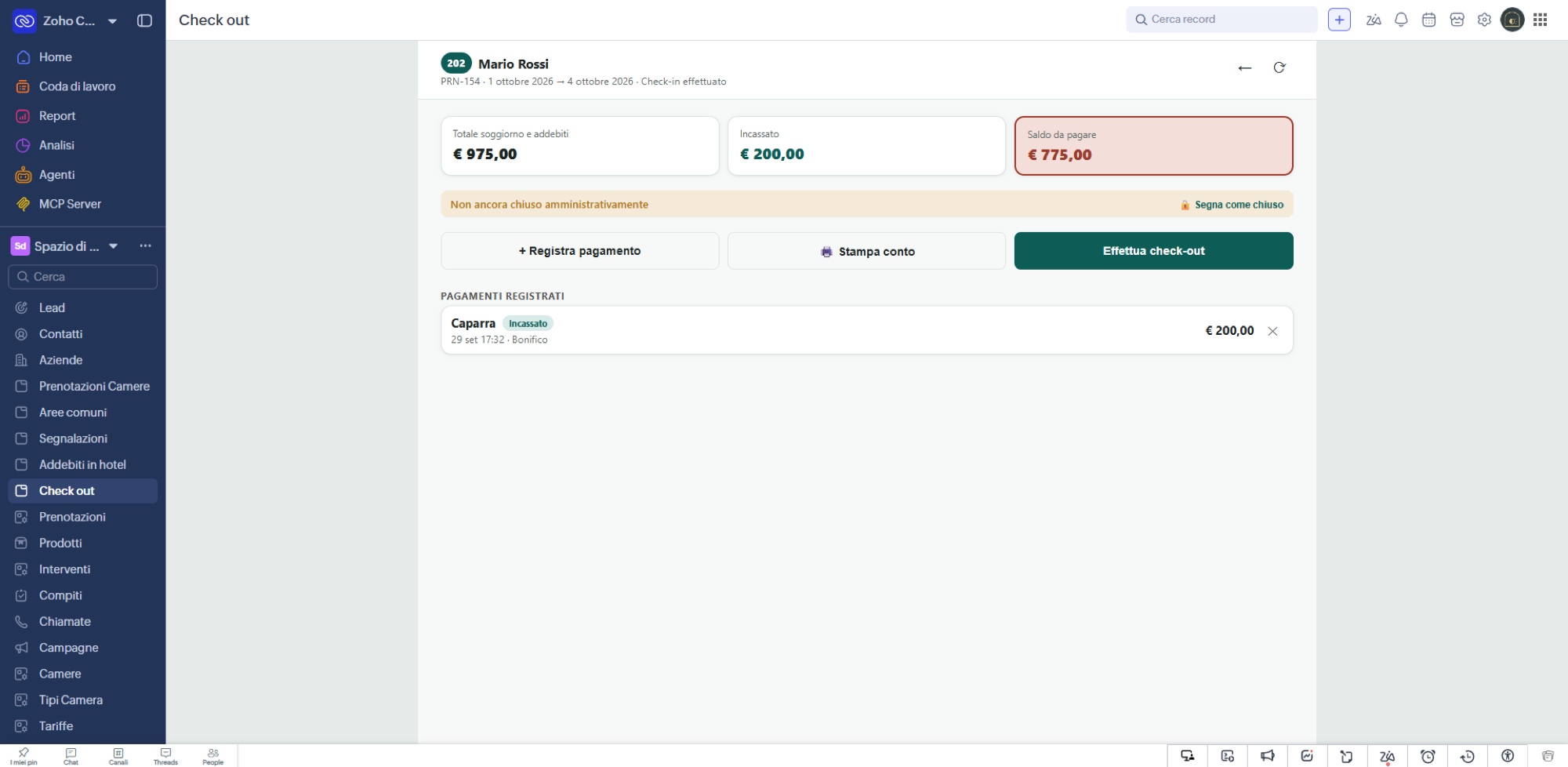
Task: Open the People tab in the bottom bar
Action: [213, 756]
